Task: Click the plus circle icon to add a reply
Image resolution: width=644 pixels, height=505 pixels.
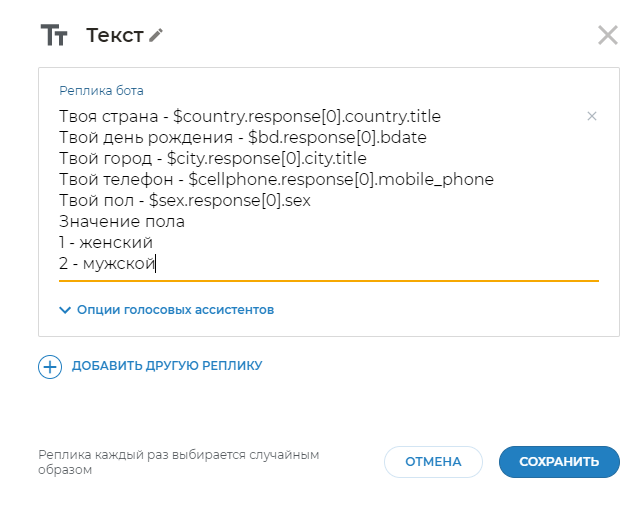Action: click(50, 367)
